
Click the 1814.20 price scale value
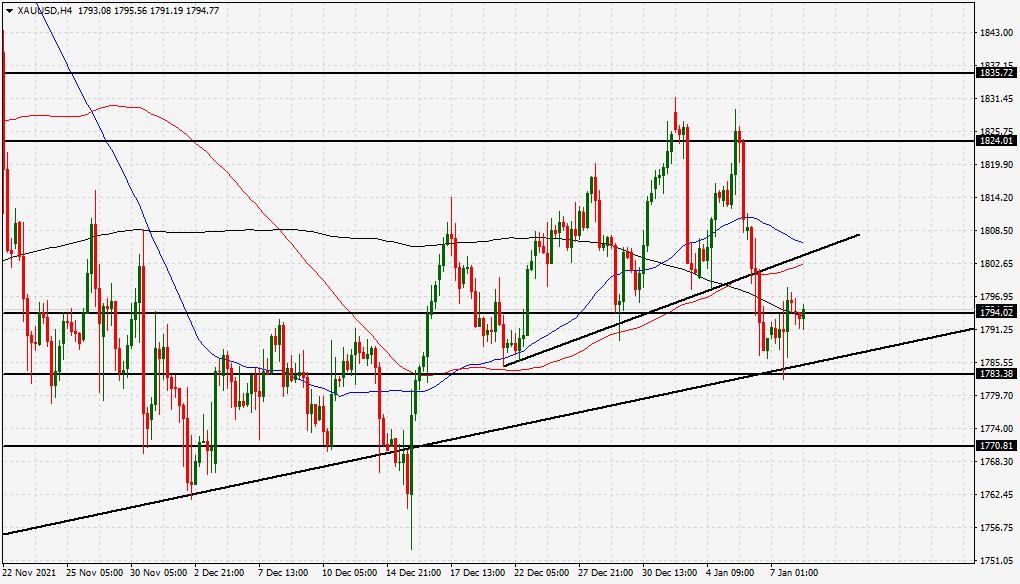pos(996,198)
